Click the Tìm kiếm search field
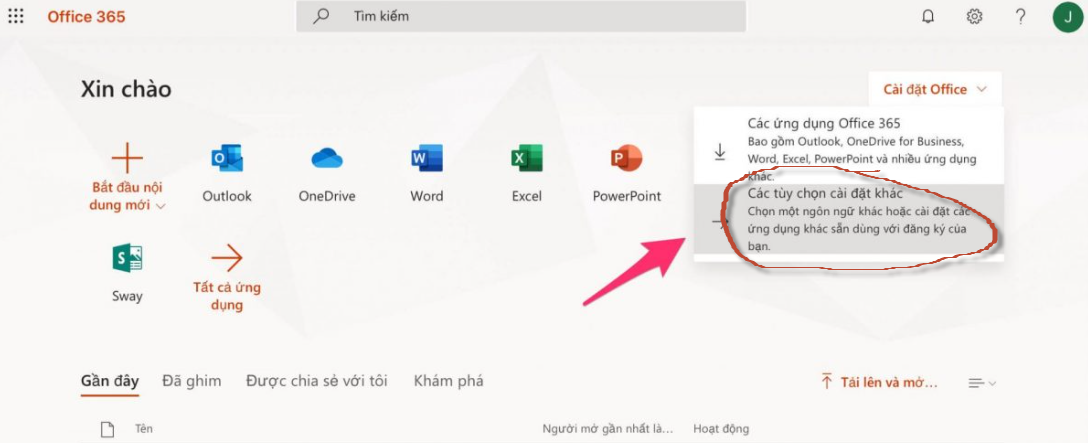The width and height of the screenshot is (1088, 443). pyautogui.click(x=521, y=16)
